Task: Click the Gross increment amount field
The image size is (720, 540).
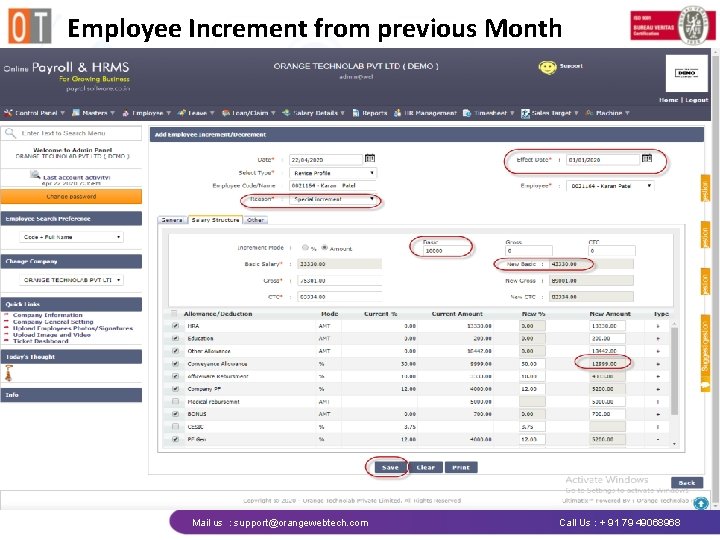Action: pyautogui.click(x=529, y=251)
